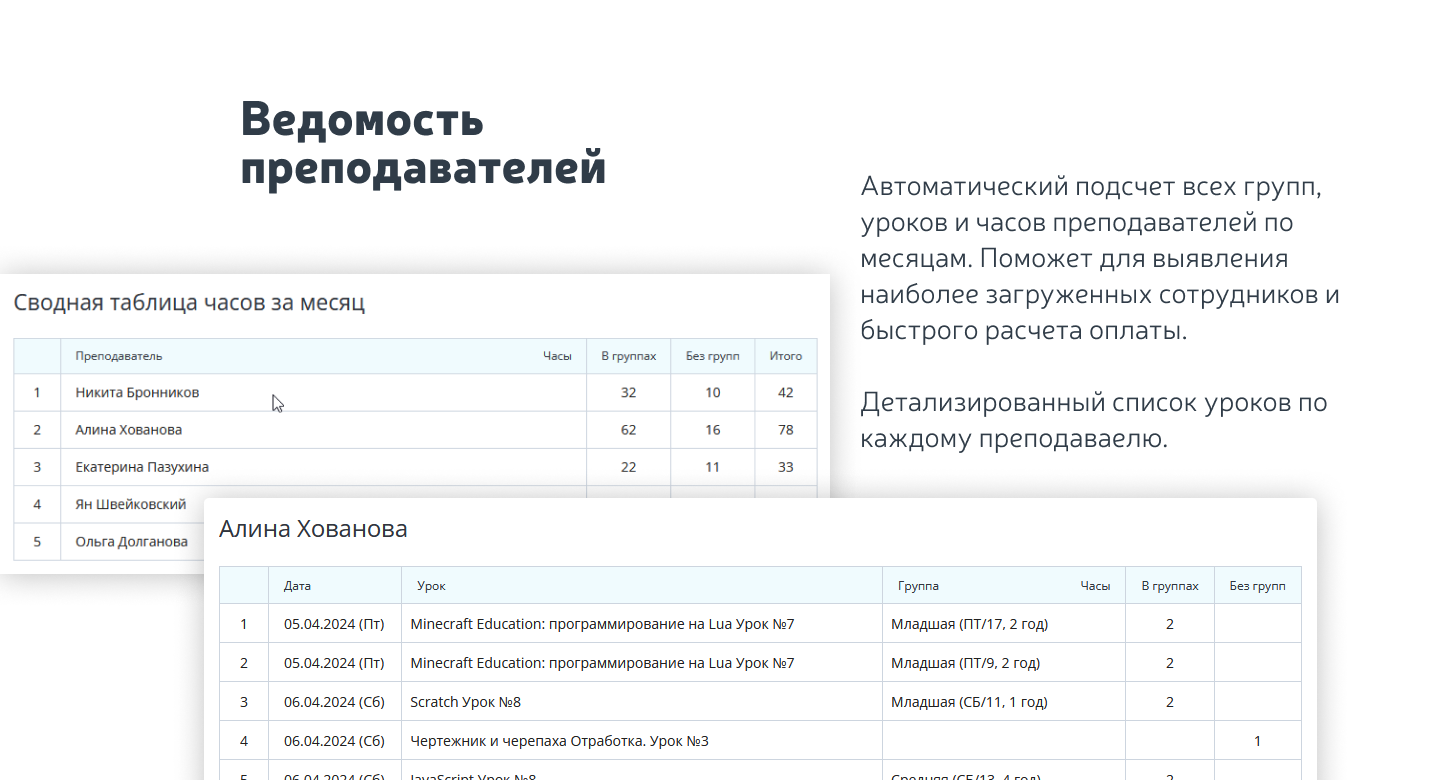Click hours value 2 for group ПТ/9
1440x780 pixels.
click(1170, 663)
